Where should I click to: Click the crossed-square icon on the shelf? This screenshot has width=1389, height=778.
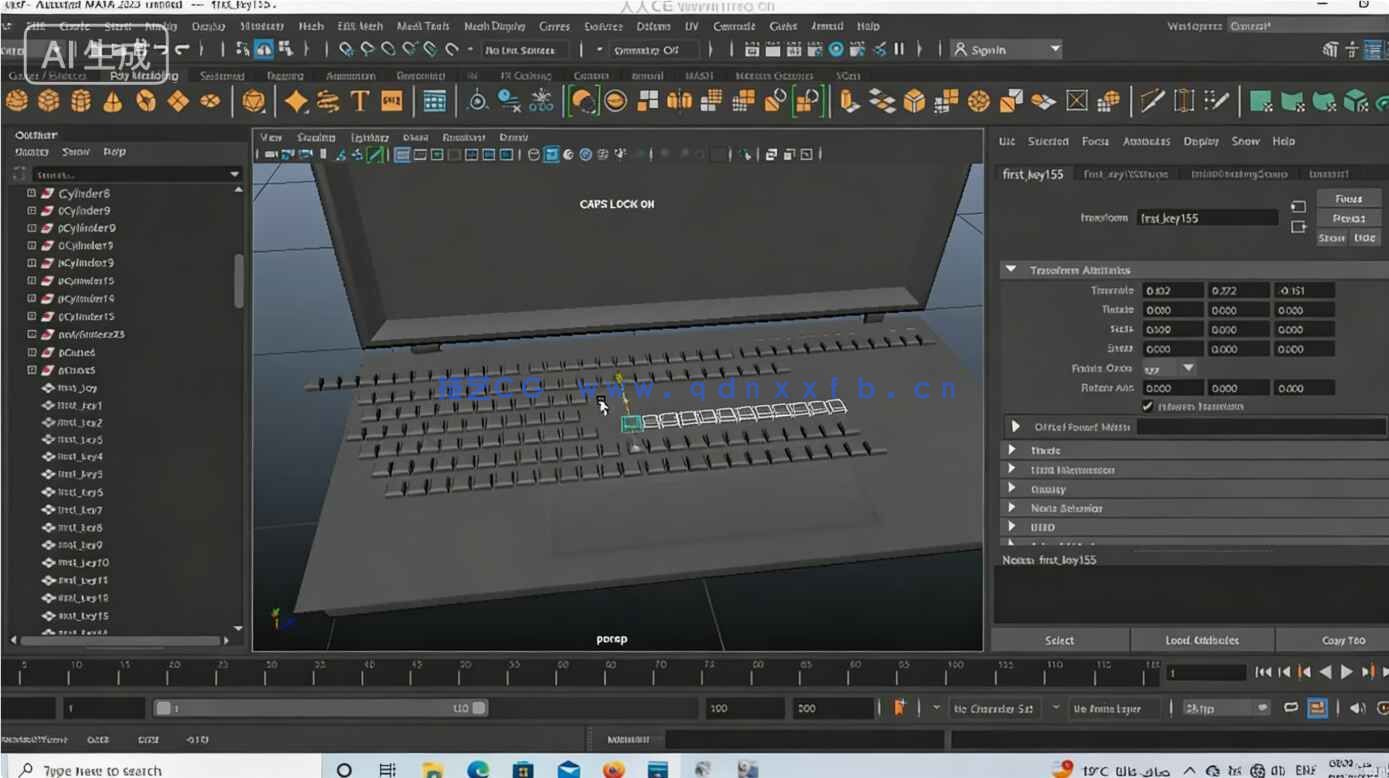click(x=1076, y=101)
